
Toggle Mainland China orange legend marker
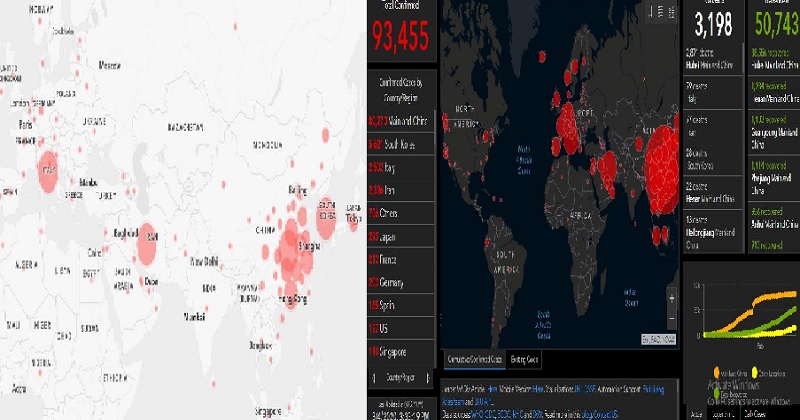pyautogui.click(x=716, y=373)
